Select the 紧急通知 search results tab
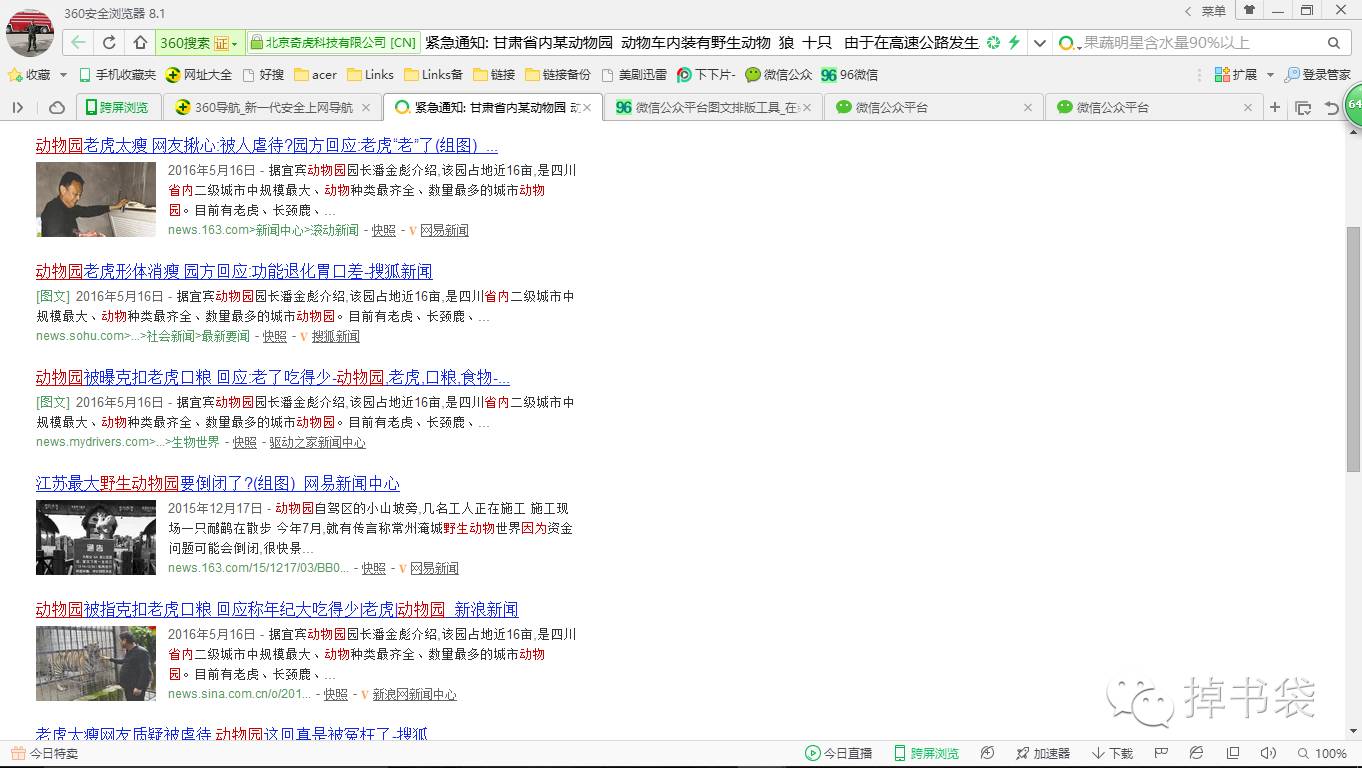Image resolution: width=1362 pixels, height=768 pixels. [x=493, y=107]
